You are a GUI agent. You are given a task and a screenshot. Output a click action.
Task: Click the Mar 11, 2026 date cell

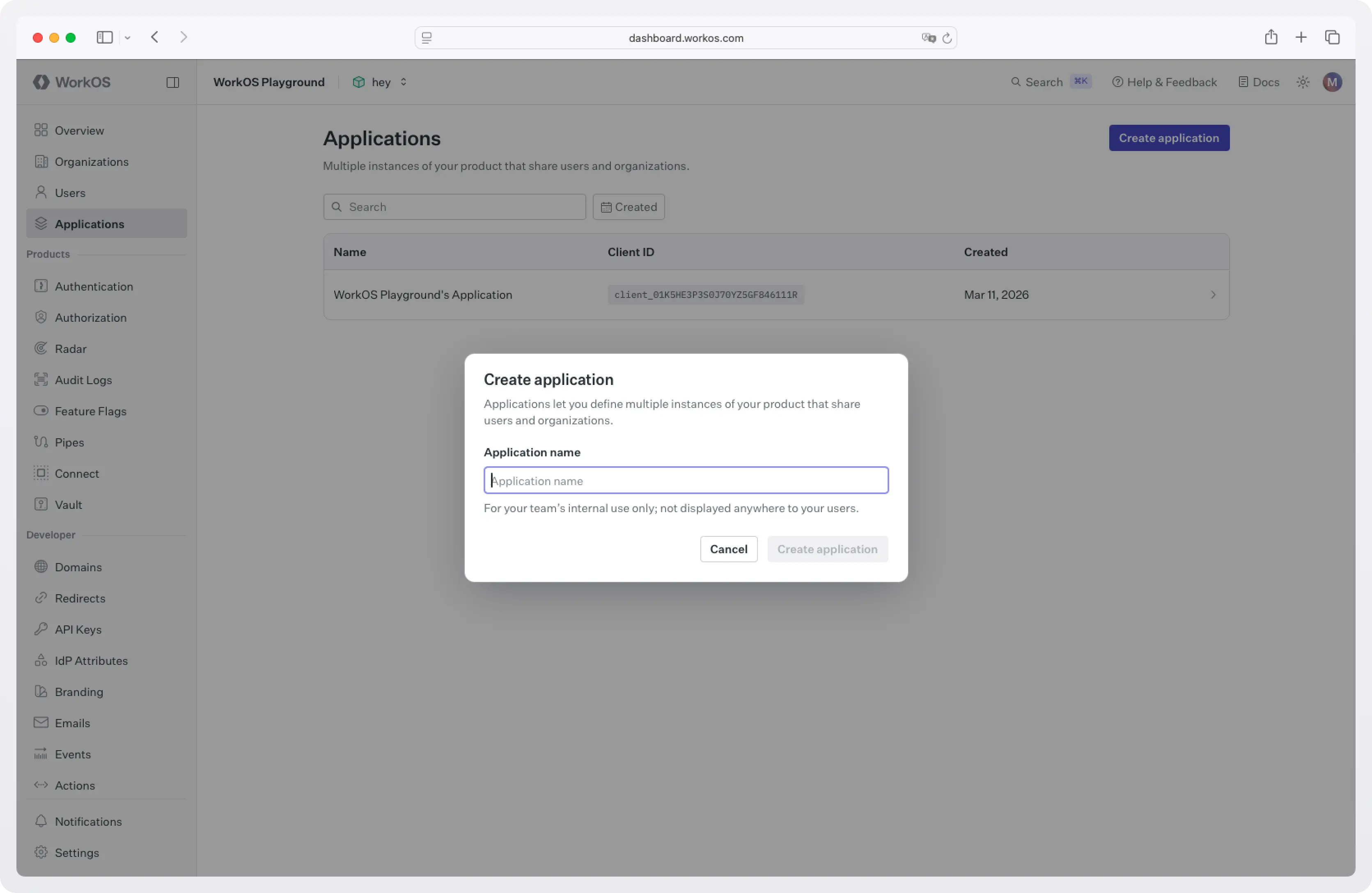[x=996, y=294]
